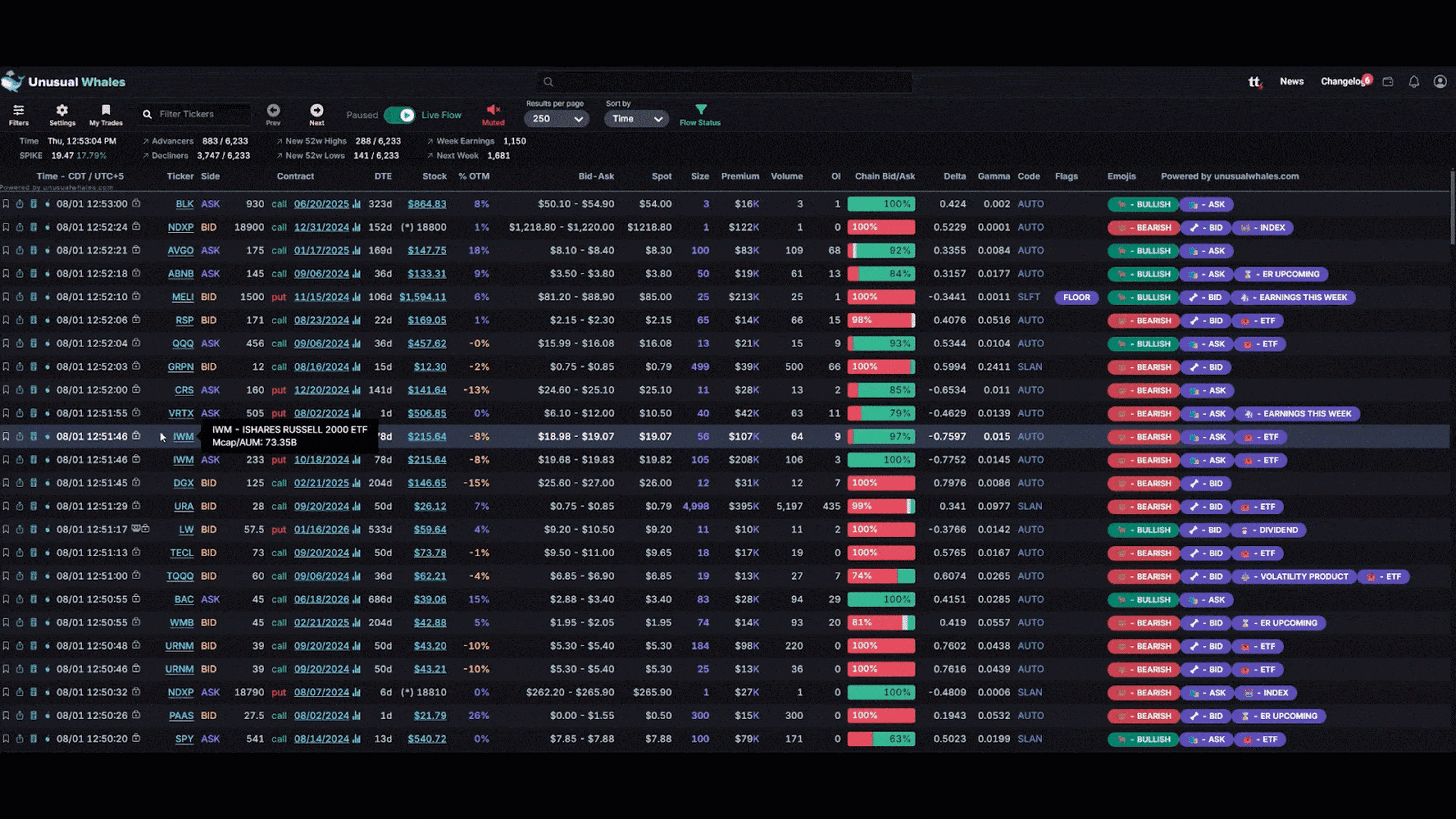The width and height of the screenshot is (1456, 819).
Task: Open My Trades bookmark icon
Action: point(106,110)
